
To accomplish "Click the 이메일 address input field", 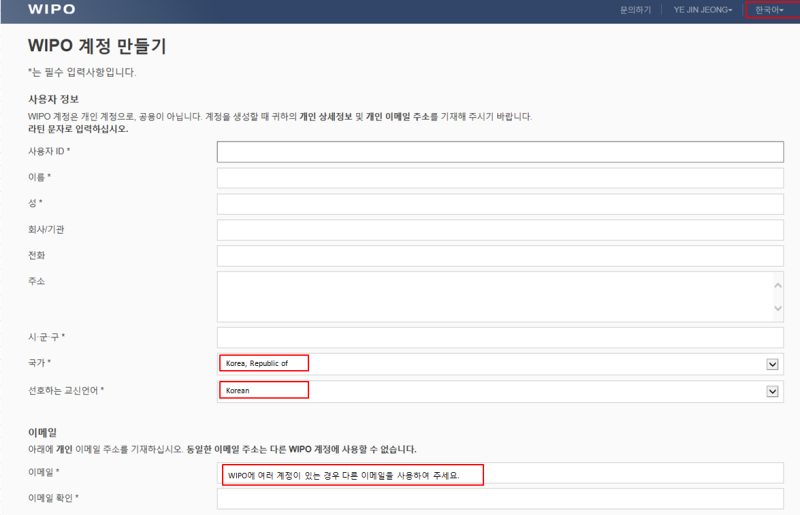I will [x=500, y=473].
